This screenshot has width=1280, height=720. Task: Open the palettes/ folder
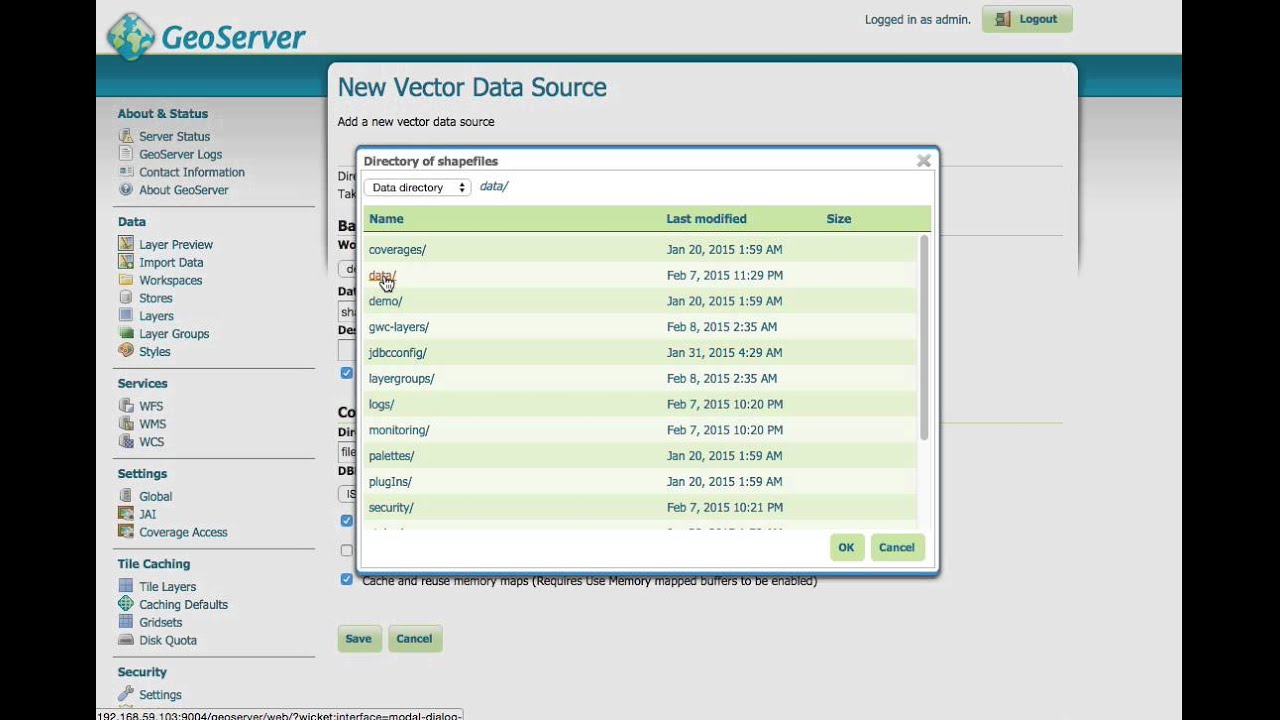[x=391, y=456]
